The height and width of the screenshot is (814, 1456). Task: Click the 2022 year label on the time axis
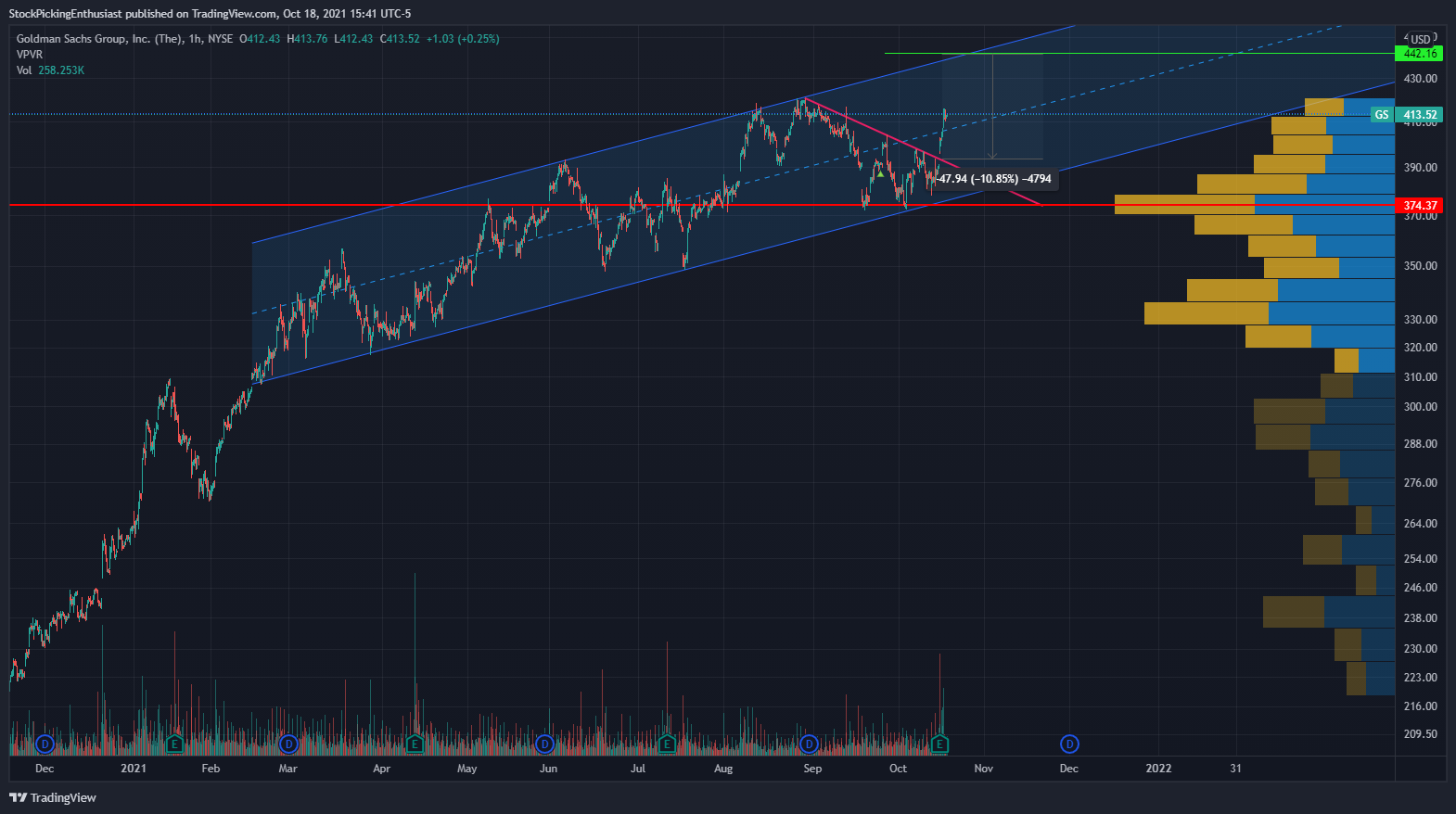click(x=1158, y=769)
